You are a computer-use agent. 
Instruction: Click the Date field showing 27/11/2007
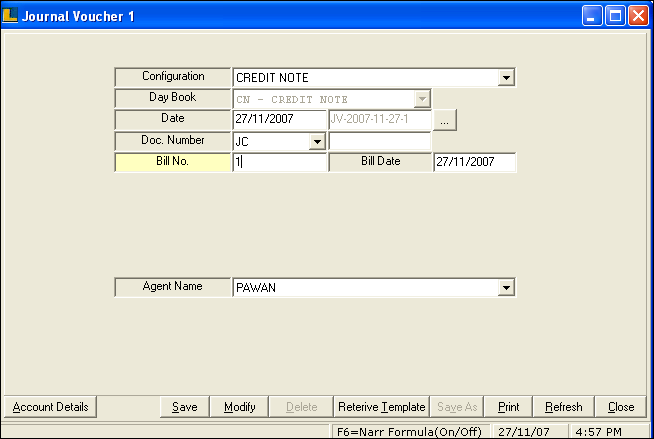coord(279,120)
